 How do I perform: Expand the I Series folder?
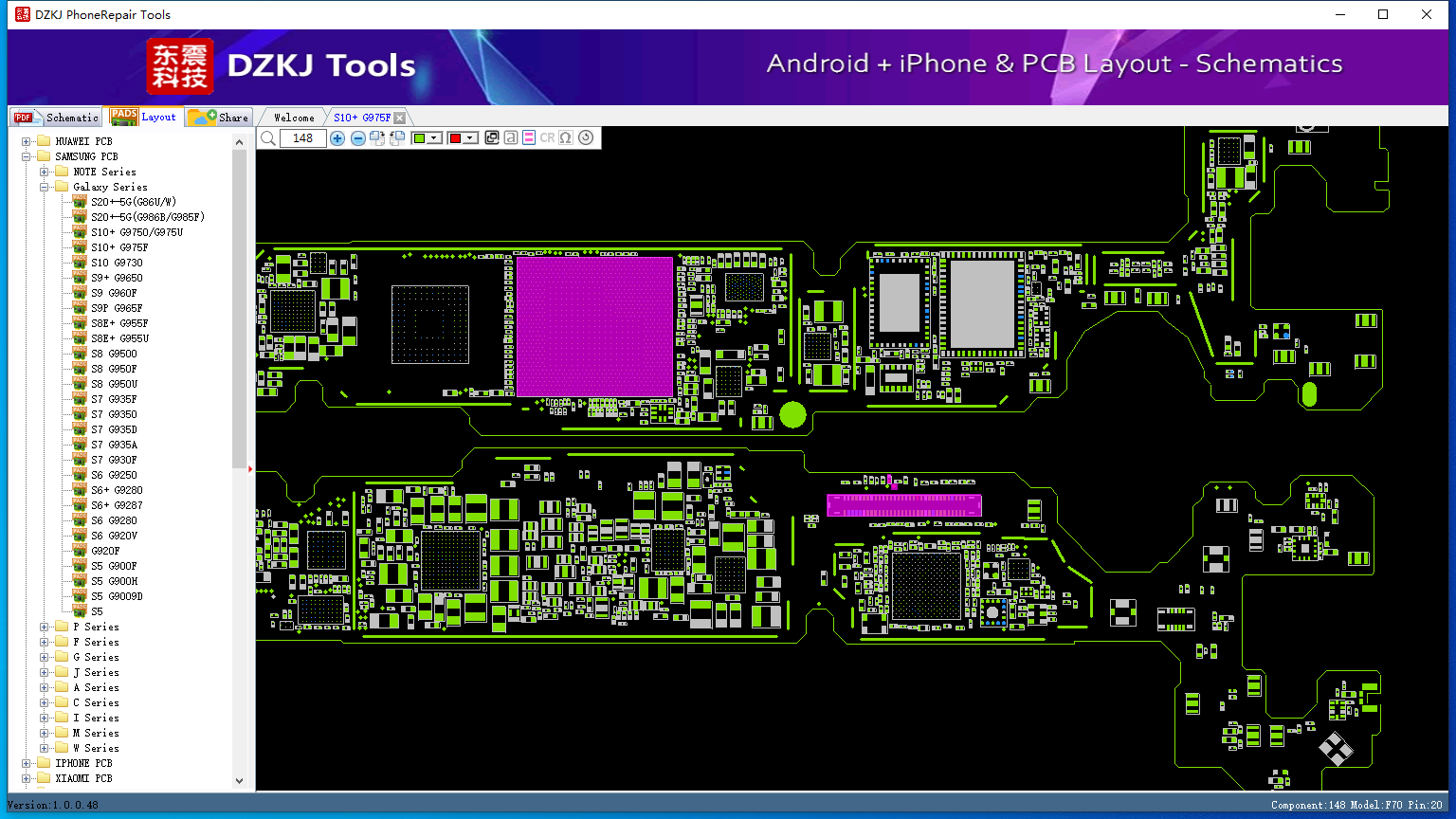45,718
